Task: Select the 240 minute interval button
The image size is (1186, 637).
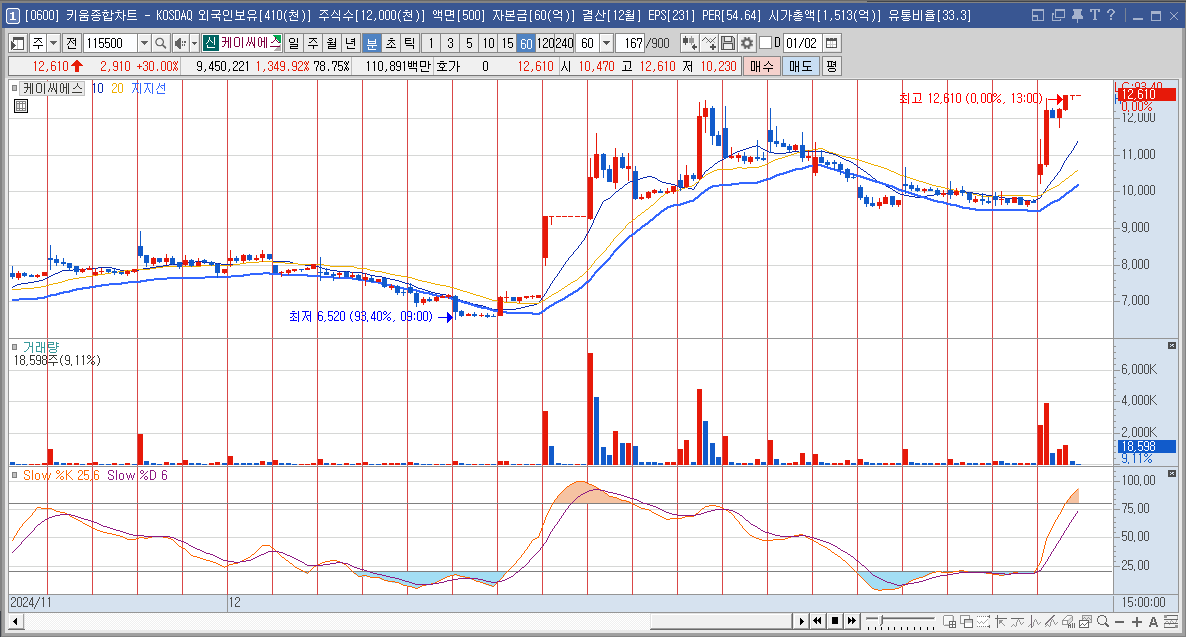Action: [564, 43]
